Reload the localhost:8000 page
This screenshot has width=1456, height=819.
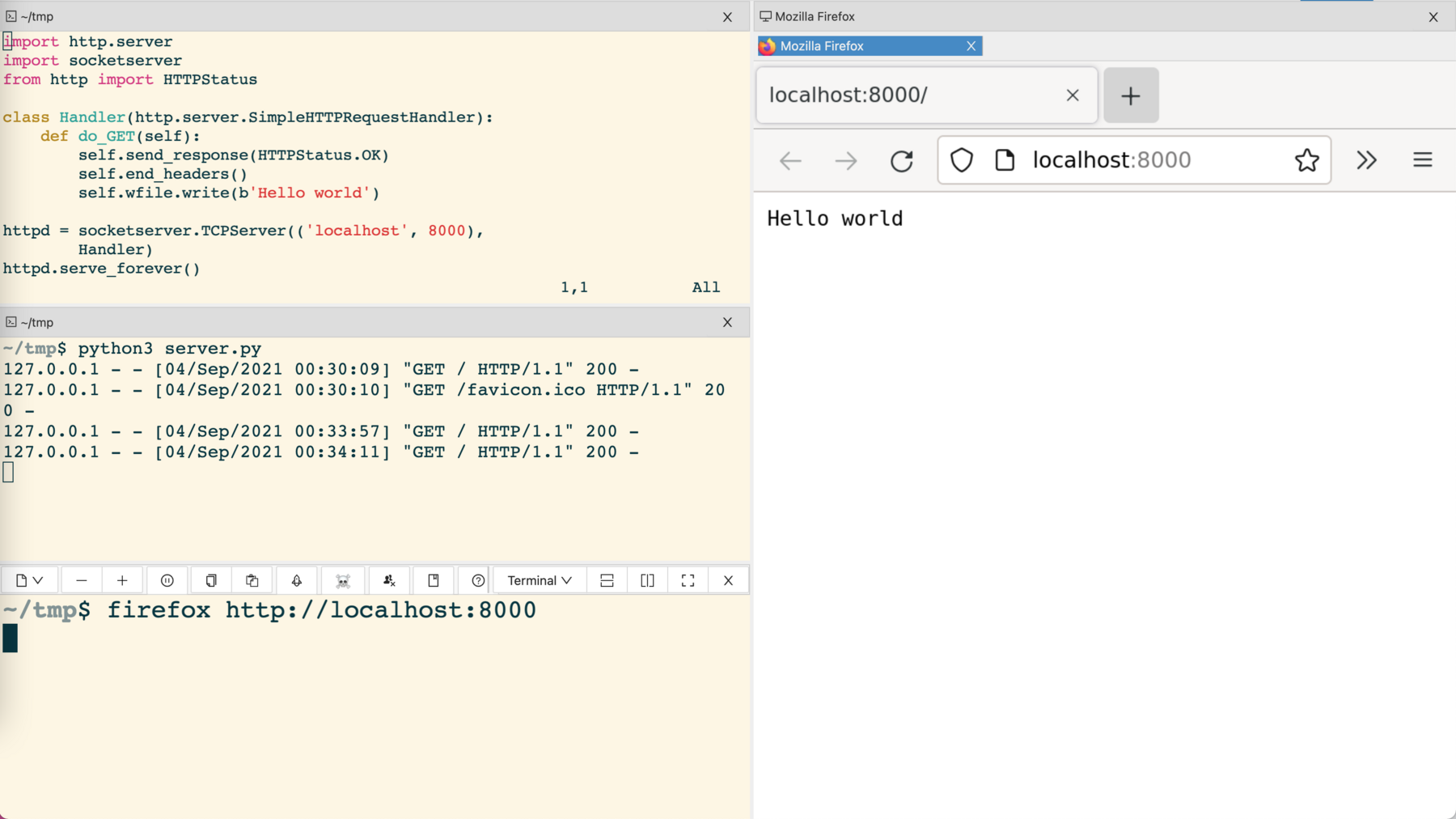tap(902, 160)
